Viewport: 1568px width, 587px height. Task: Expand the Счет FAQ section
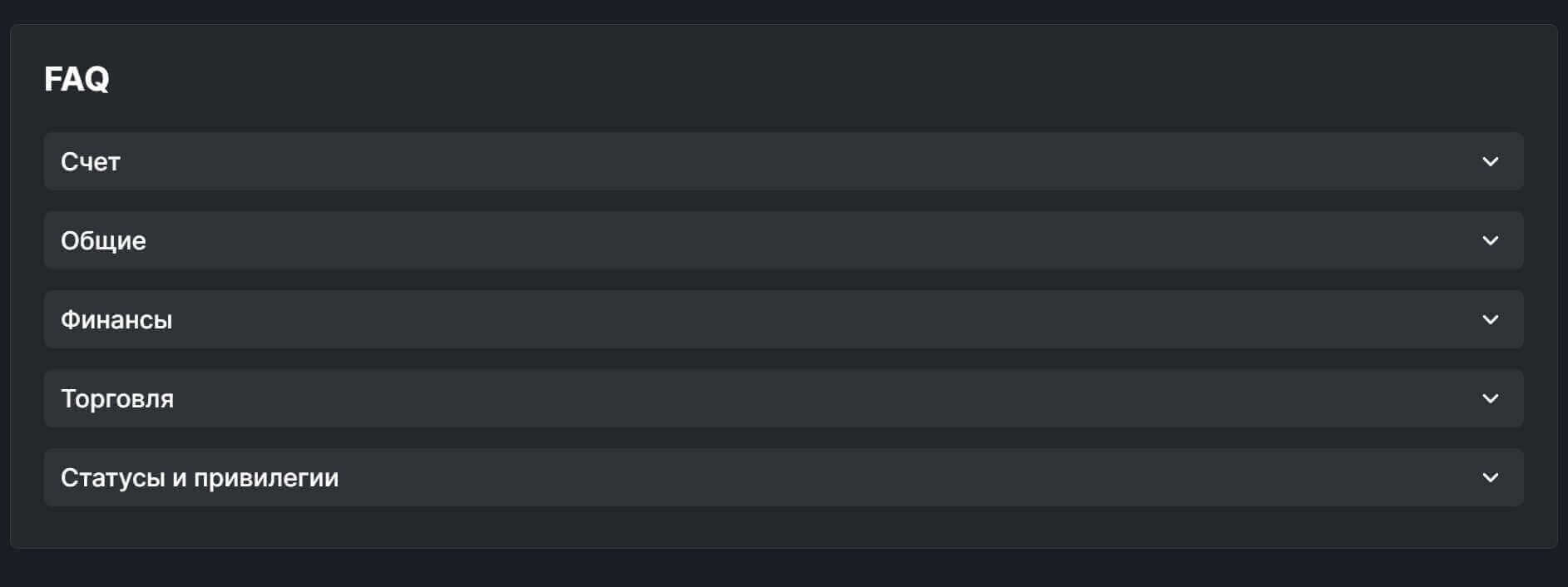click(782, 161)
